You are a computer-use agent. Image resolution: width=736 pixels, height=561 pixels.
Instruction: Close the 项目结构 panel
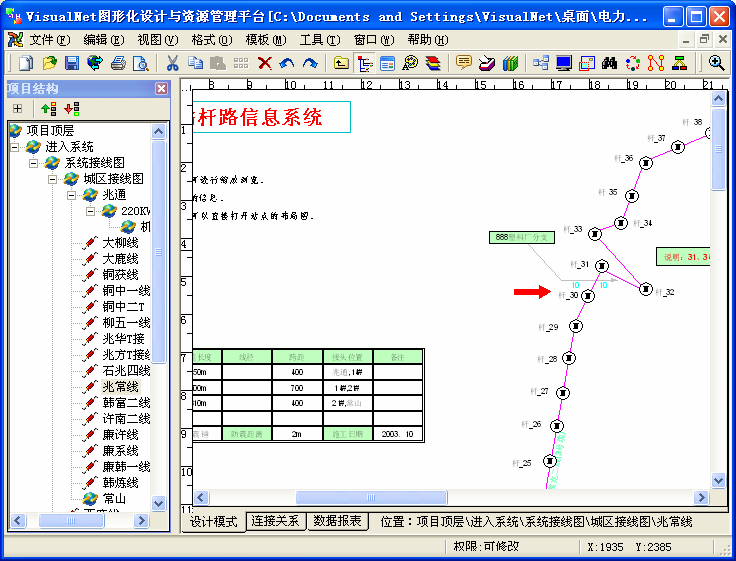pyautogui.click(x=161, y=88)
